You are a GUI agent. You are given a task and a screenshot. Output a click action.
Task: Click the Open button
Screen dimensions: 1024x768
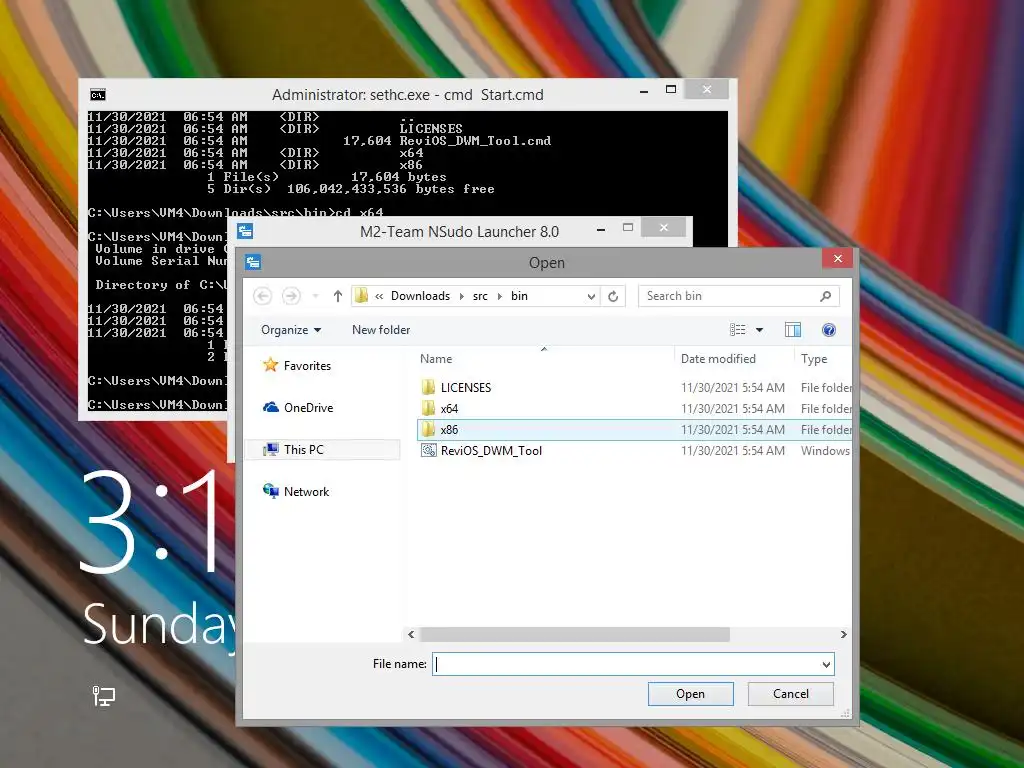click(690, 694)
